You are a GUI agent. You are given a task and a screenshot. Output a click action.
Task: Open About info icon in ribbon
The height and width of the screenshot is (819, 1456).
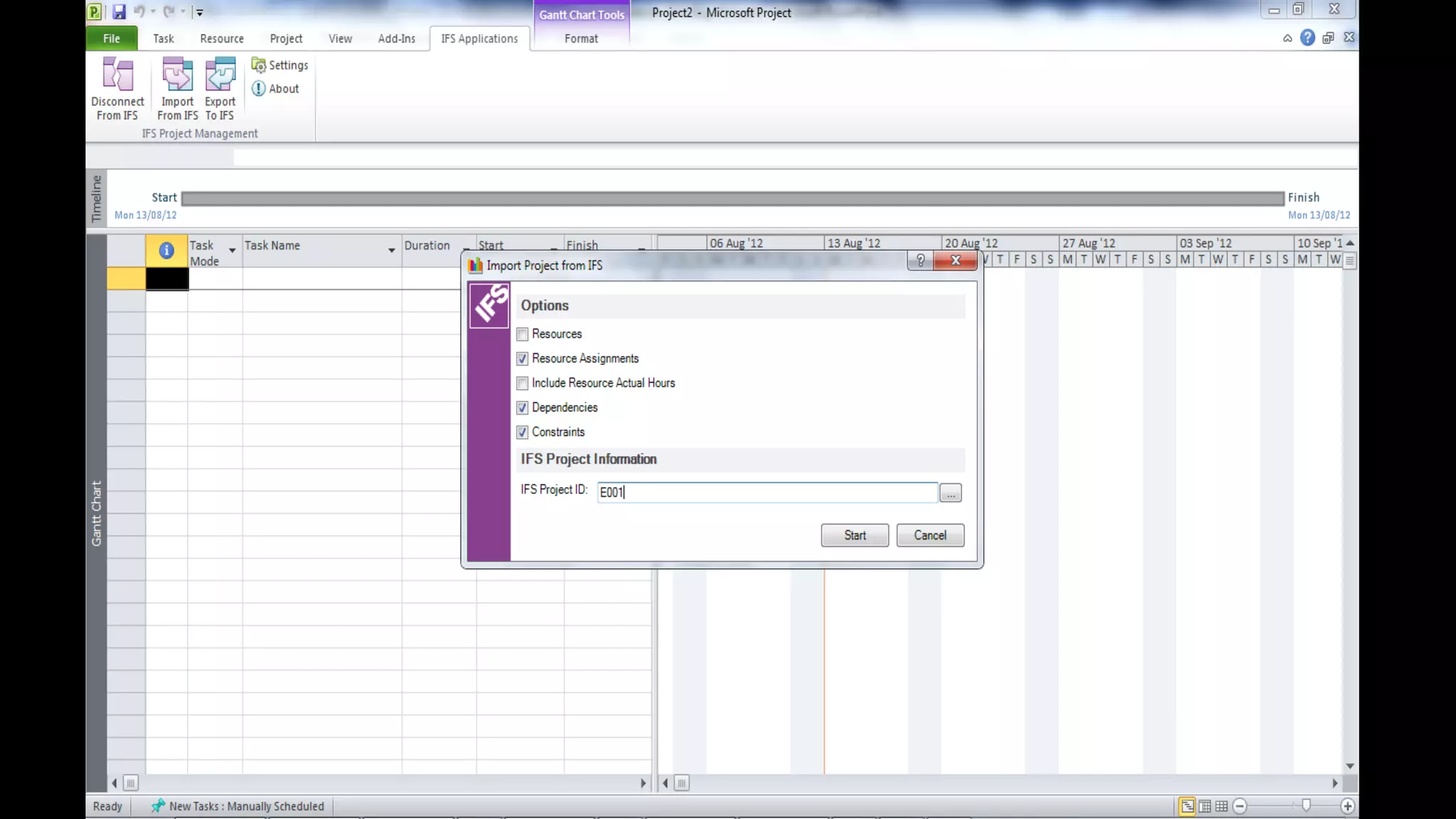(x=276, y=89)
